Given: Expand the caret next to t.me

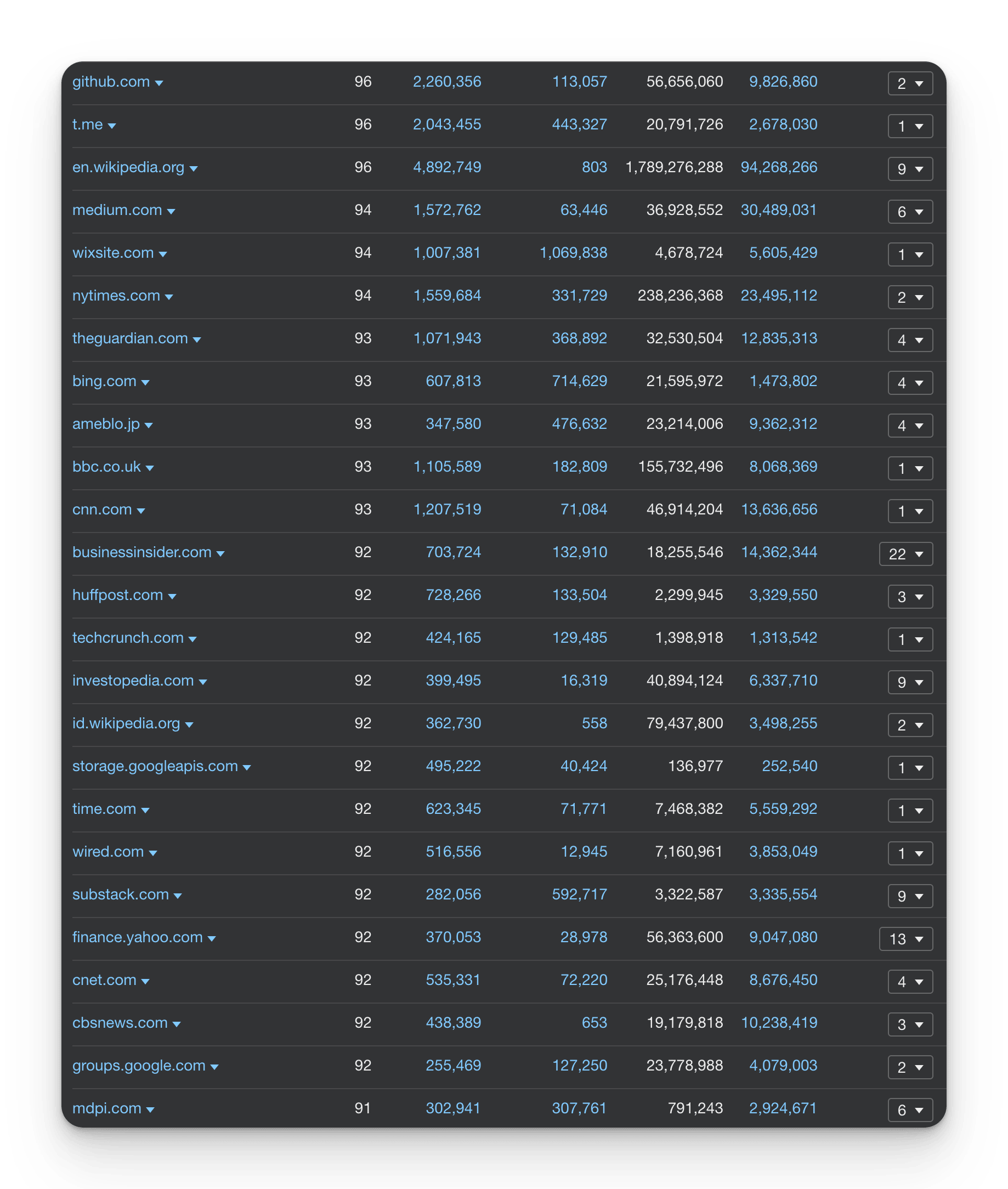Looking at the screenshot, I should tap(112, 126).
